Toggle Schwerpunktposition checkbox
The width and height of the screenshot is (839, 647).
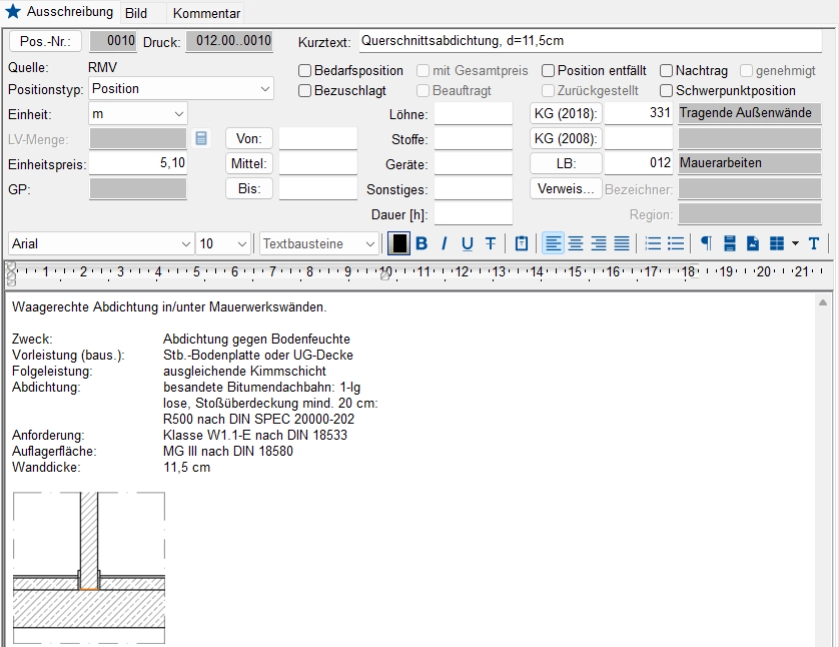click(x=667, y=91)
